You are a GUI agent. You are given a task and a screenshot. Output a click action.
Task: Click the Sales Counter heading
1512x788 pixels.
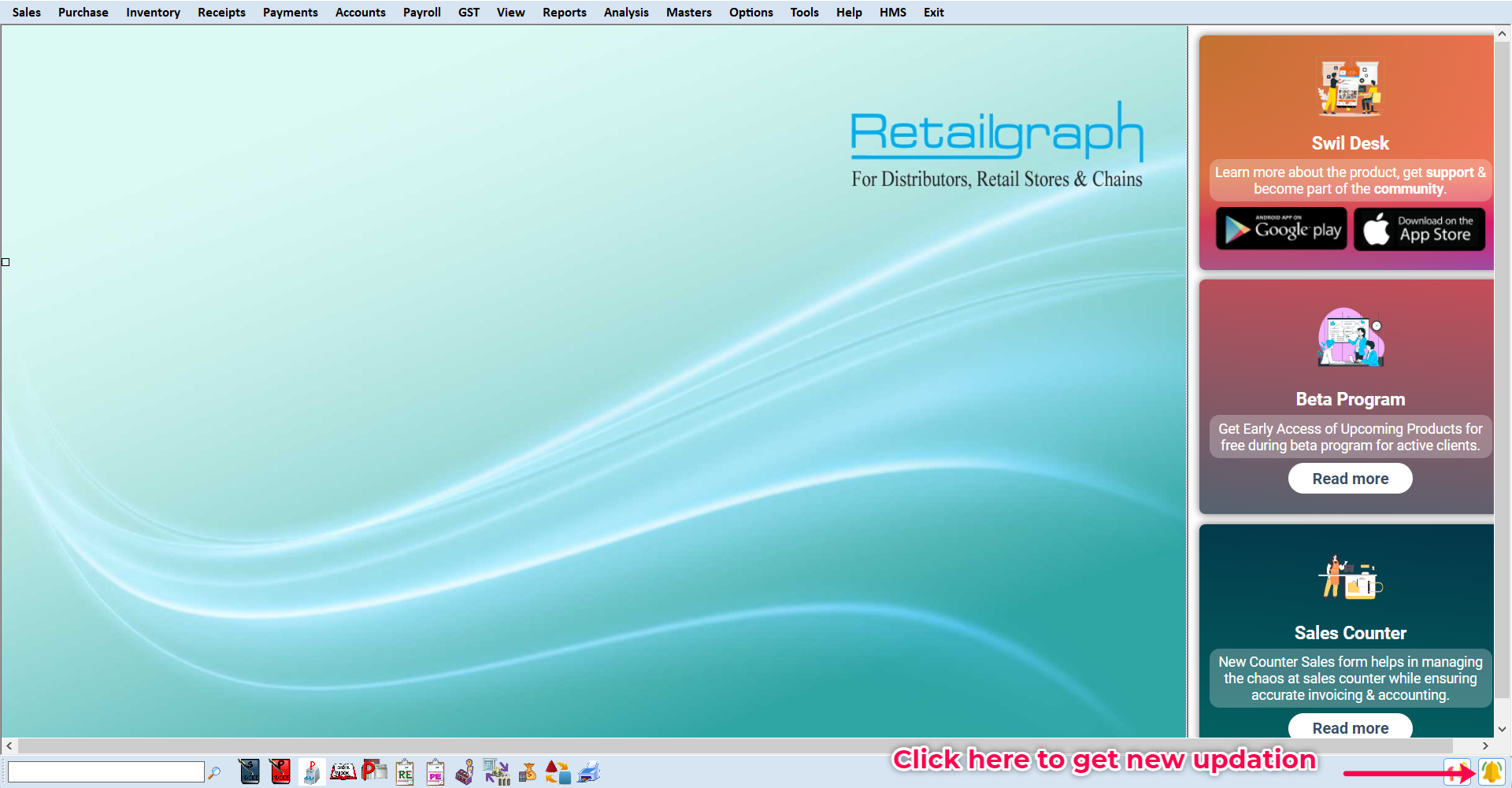pyautogui.click(x=1350, y=633)
